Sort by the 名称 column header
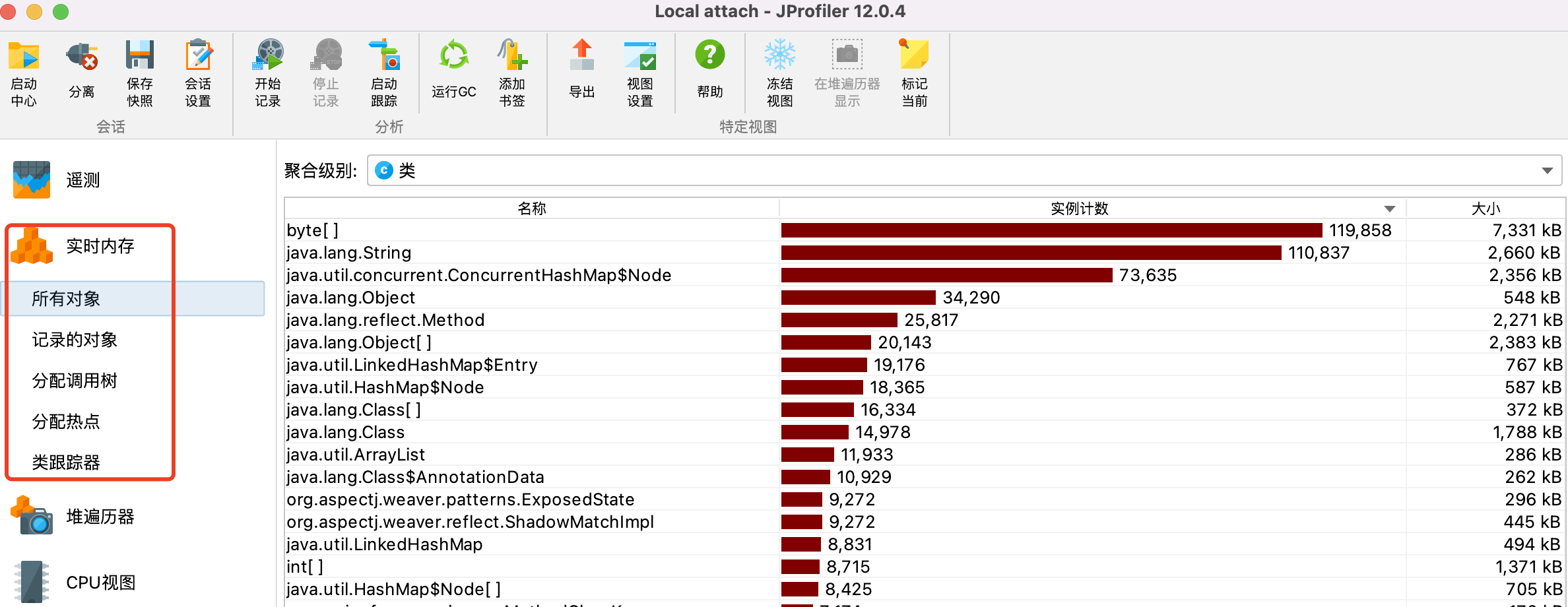Image resolution: width=1568 pixels, height=607 pixels. pyautogui.click(x=532, y=208)
